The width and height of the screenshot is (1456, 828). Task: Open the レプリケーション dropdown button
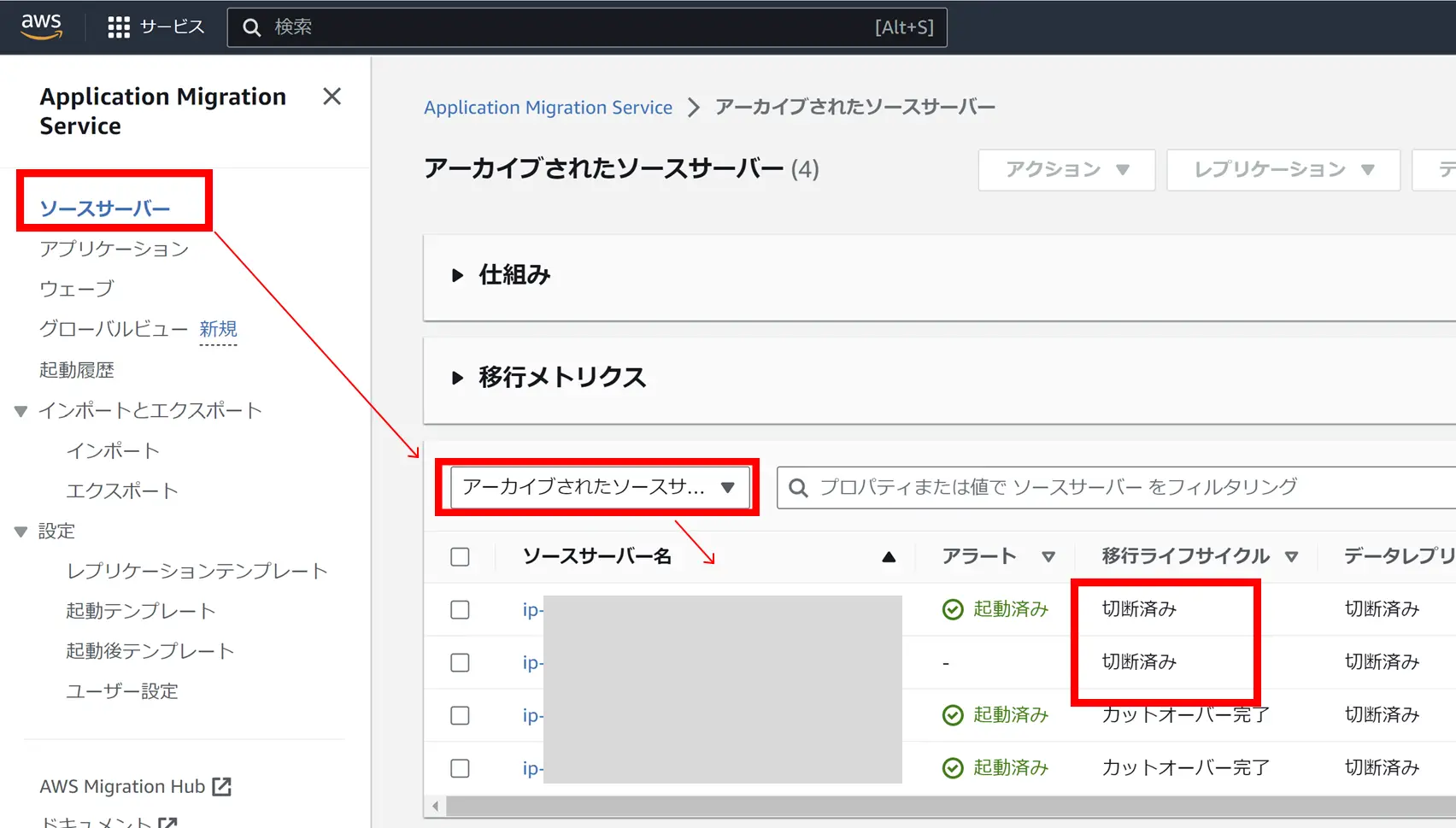click(x=1283, y=170)
